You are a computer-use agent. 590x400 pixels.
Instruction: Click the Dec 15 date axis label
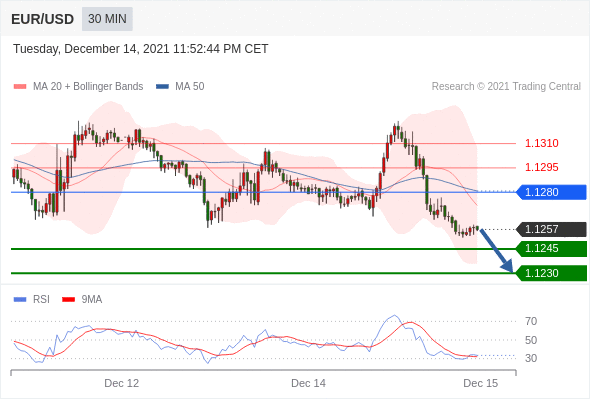pyautogui.click(x=481, y=383)
